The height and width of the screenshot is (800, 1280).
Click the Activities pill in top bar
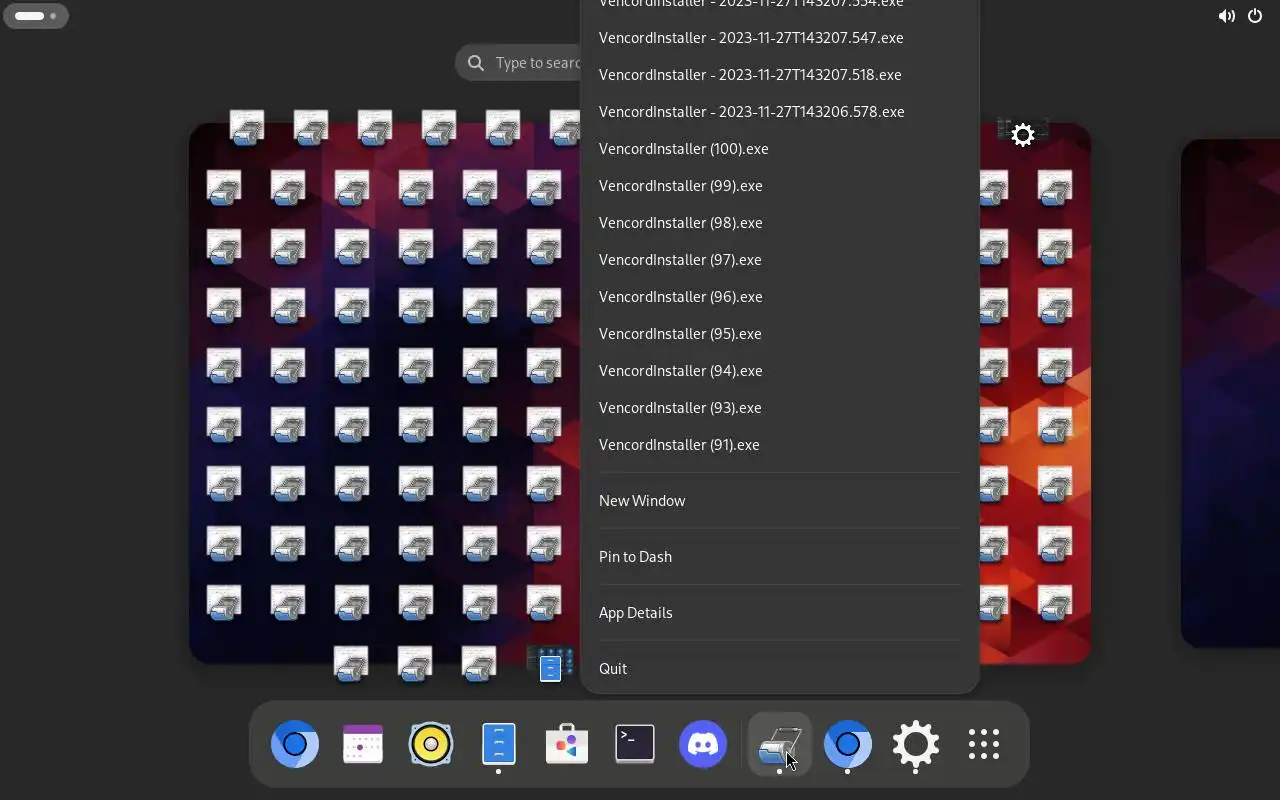tap(36, 16)
